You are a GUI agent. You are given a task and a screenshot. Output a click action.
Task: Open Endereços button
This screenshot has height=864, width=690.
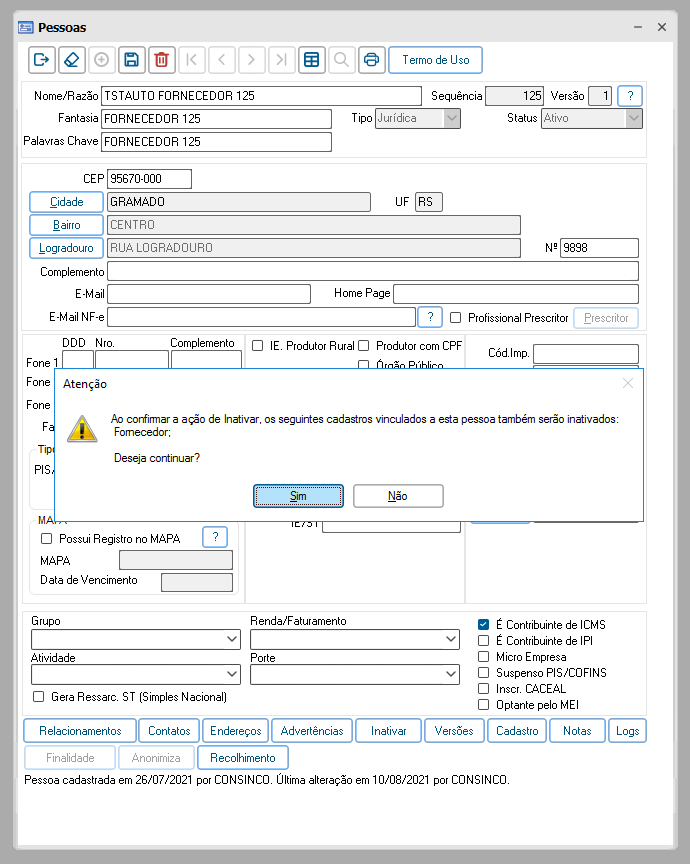pos(235,731)
